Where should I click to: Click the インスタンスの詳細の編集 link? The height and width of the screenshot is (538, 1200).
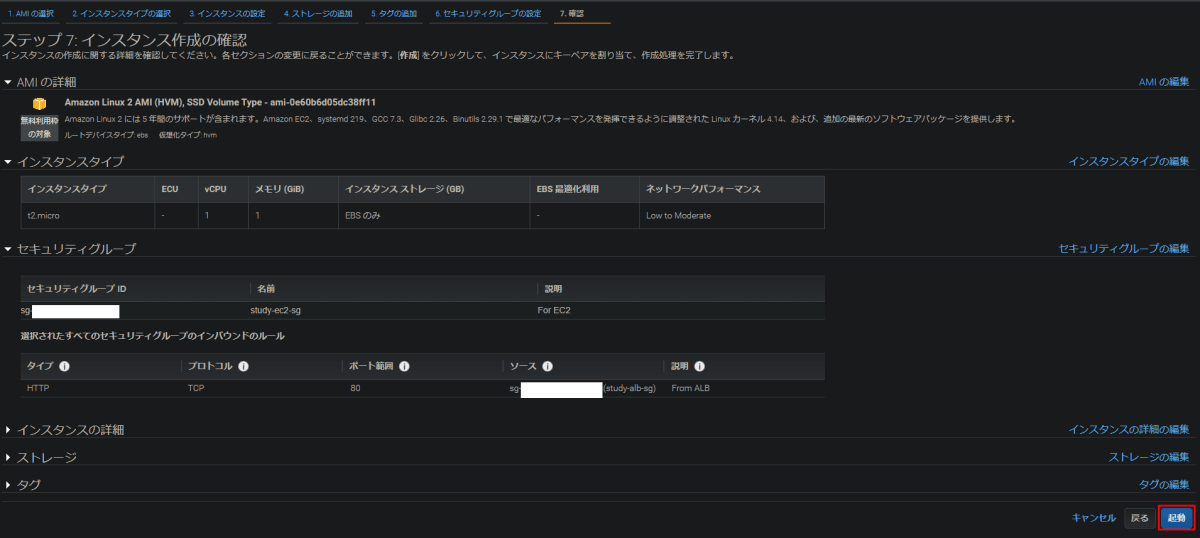(1129, 429)
